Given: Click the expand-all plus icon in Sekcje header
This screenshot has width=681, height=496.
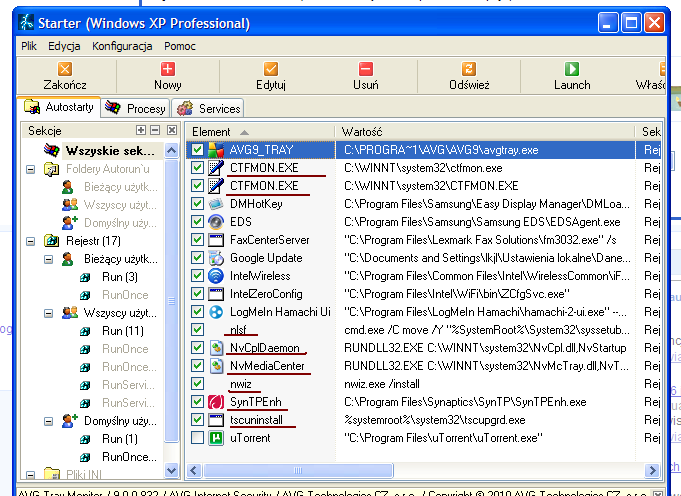Looking at the screenshot, I should click(x=141, y=131).
